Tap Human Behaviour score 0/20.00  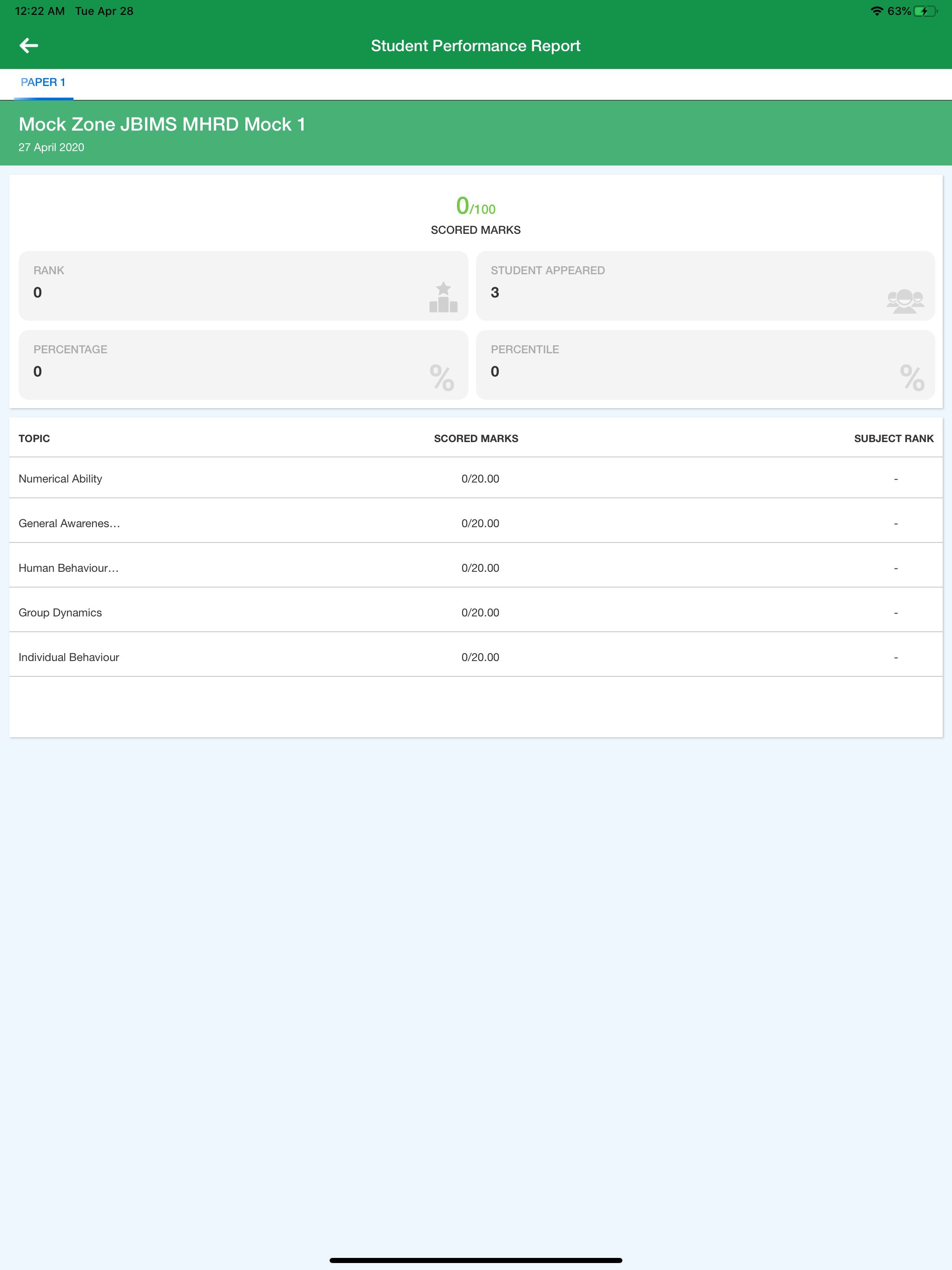pyautogui.click(x=480, y=569)
